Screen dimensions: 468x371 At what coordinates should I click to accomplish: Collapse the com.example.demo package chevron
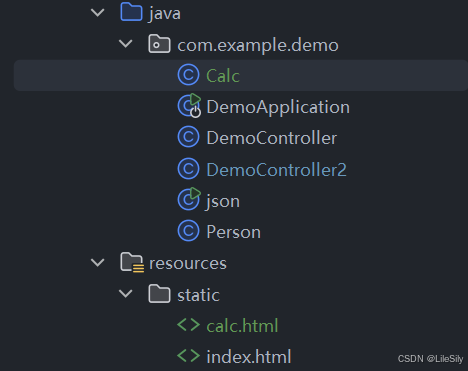coord(126,44)
